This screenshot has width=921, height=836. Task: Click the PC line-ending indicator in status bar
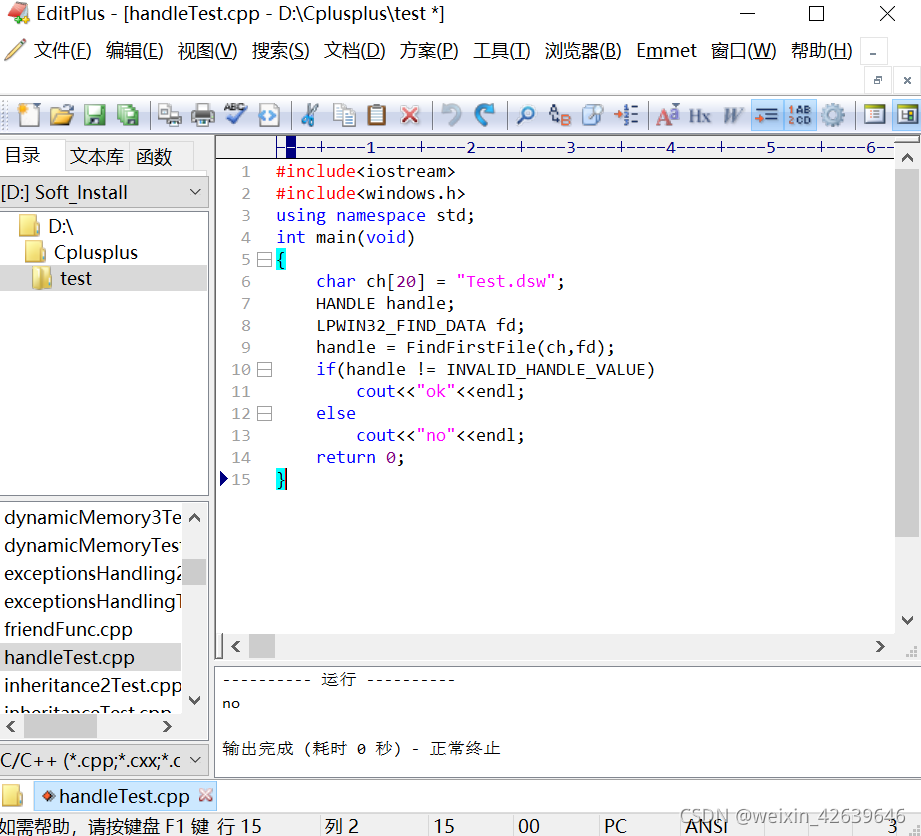click(616, 826)
